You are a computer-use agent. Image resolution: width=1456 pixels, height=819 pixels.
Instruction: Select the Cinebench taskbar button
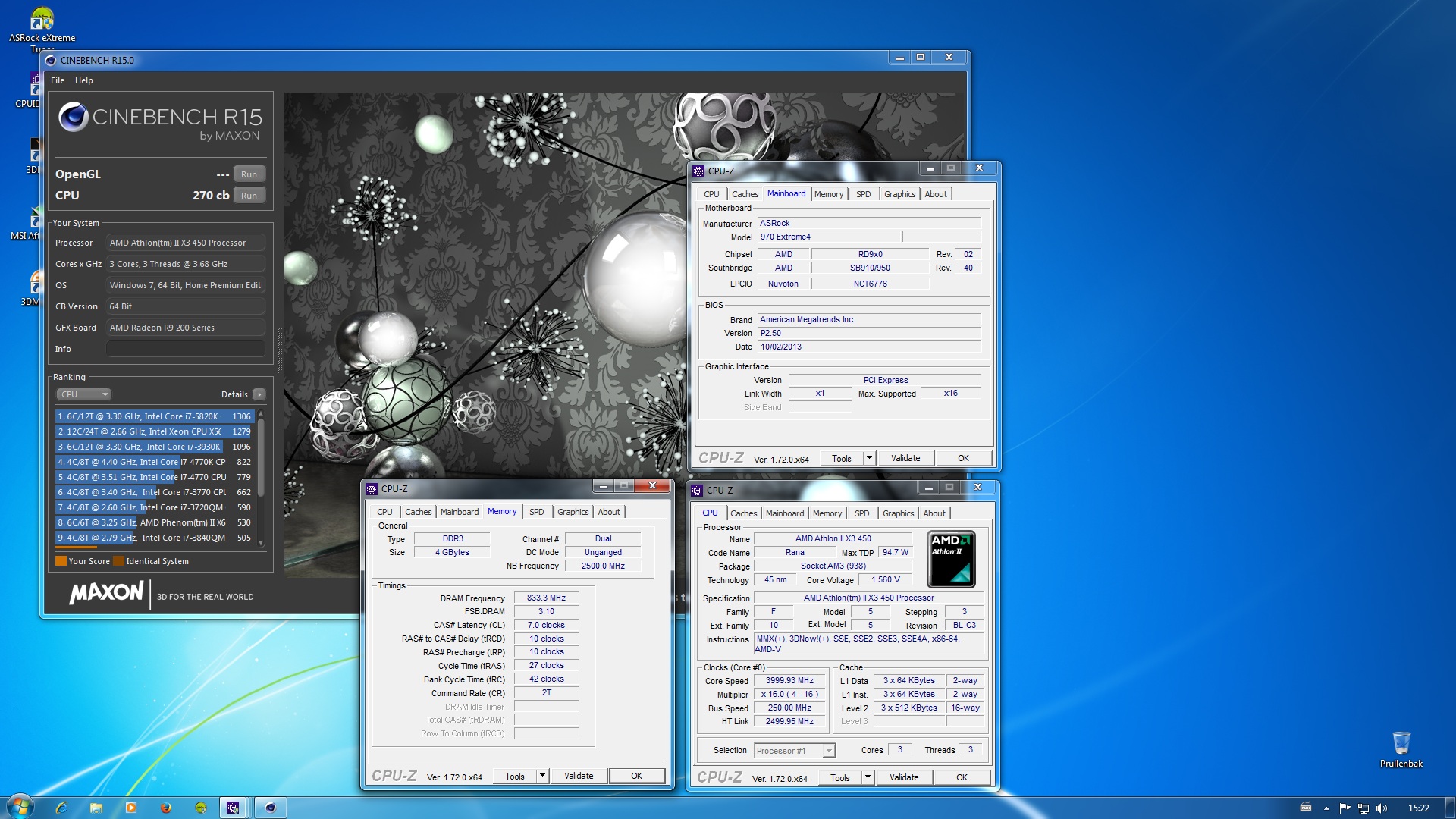[x=271, y=808]
